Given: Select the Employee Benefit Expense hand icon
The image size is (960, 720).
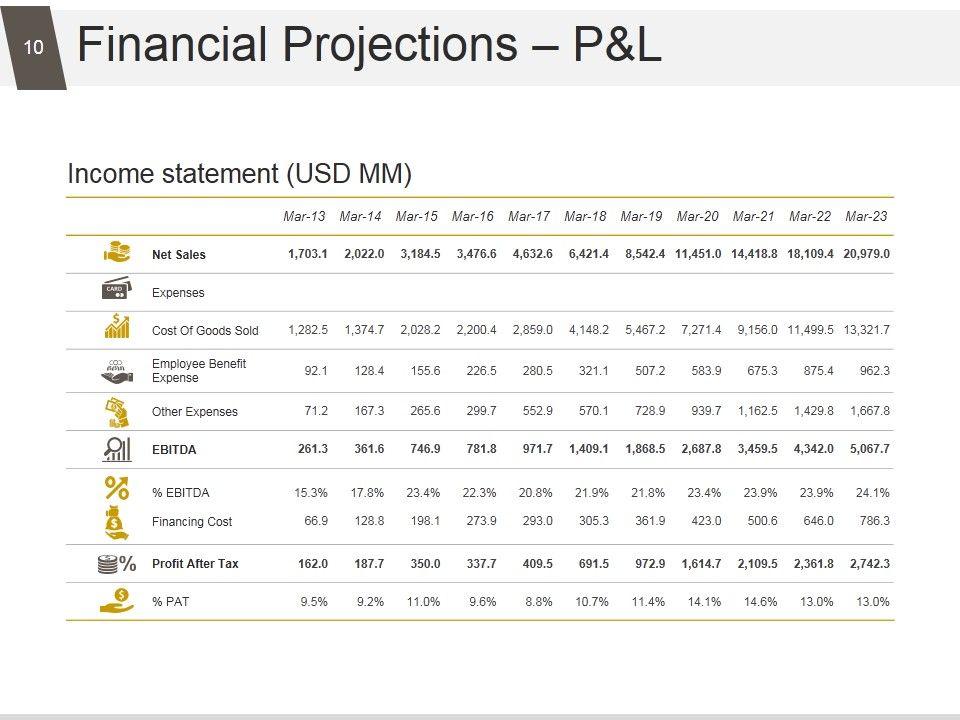Looking at the screenshot, I should [x=117, y=371].
